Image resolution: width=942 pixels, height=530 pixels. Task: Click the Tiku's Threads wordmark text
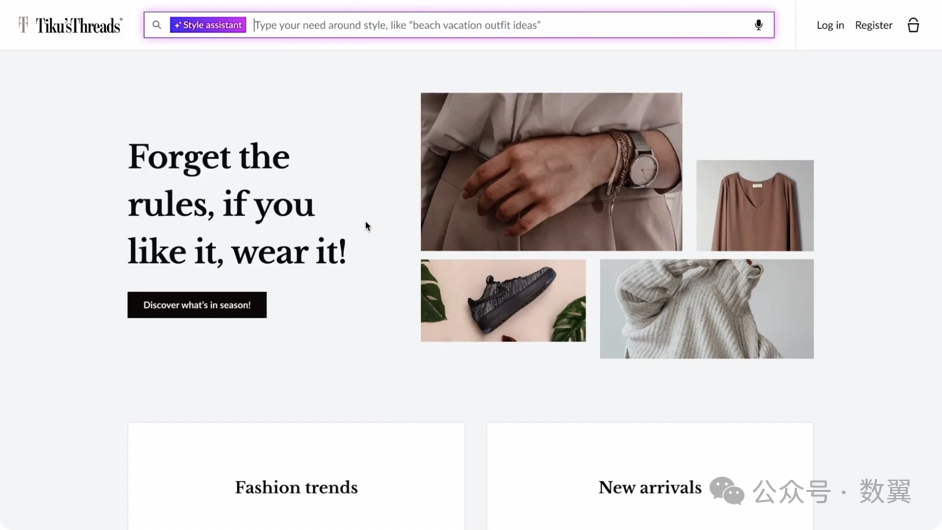[79, 25]
